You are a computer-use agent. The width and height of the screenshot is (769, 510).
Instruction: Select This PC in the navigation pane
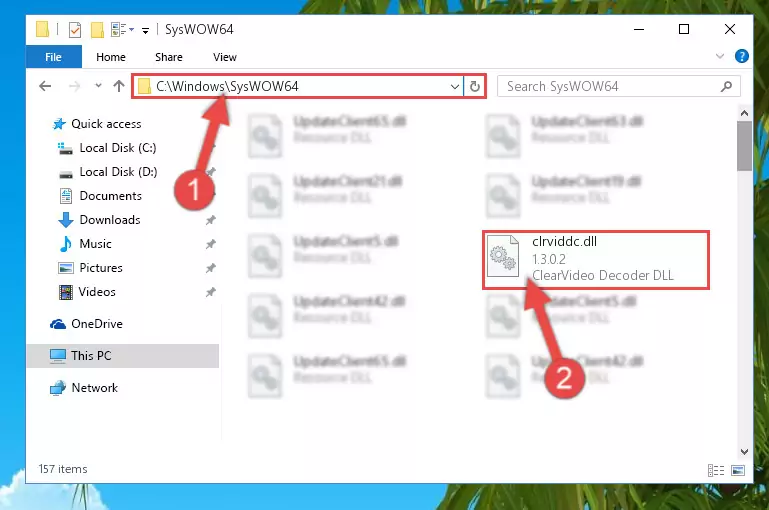(x=123, y=356)
